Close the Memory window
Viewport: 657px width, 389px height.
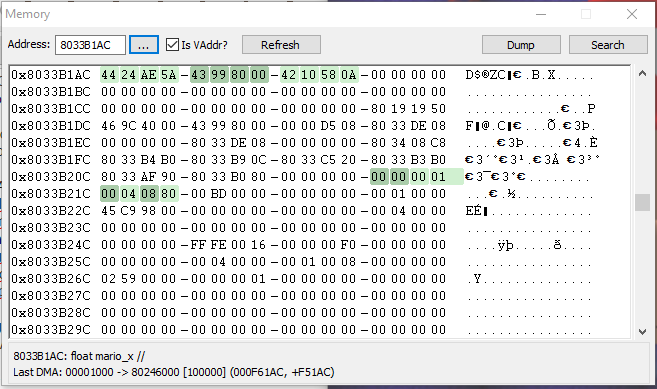[632, 14]
